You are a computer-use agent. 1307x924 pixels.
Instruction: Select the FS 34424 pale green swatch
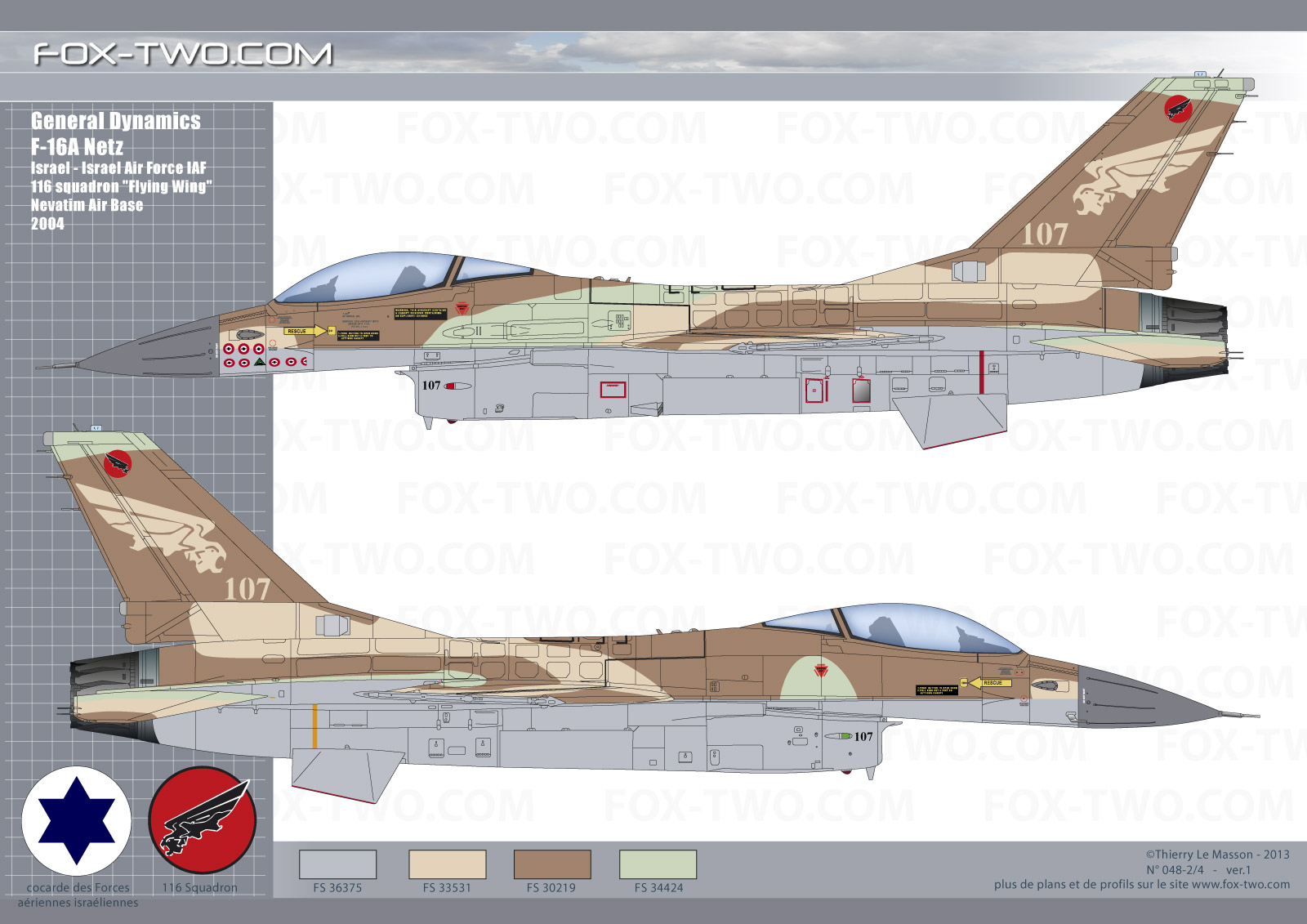pyautogui.click(x=658, y=864)
